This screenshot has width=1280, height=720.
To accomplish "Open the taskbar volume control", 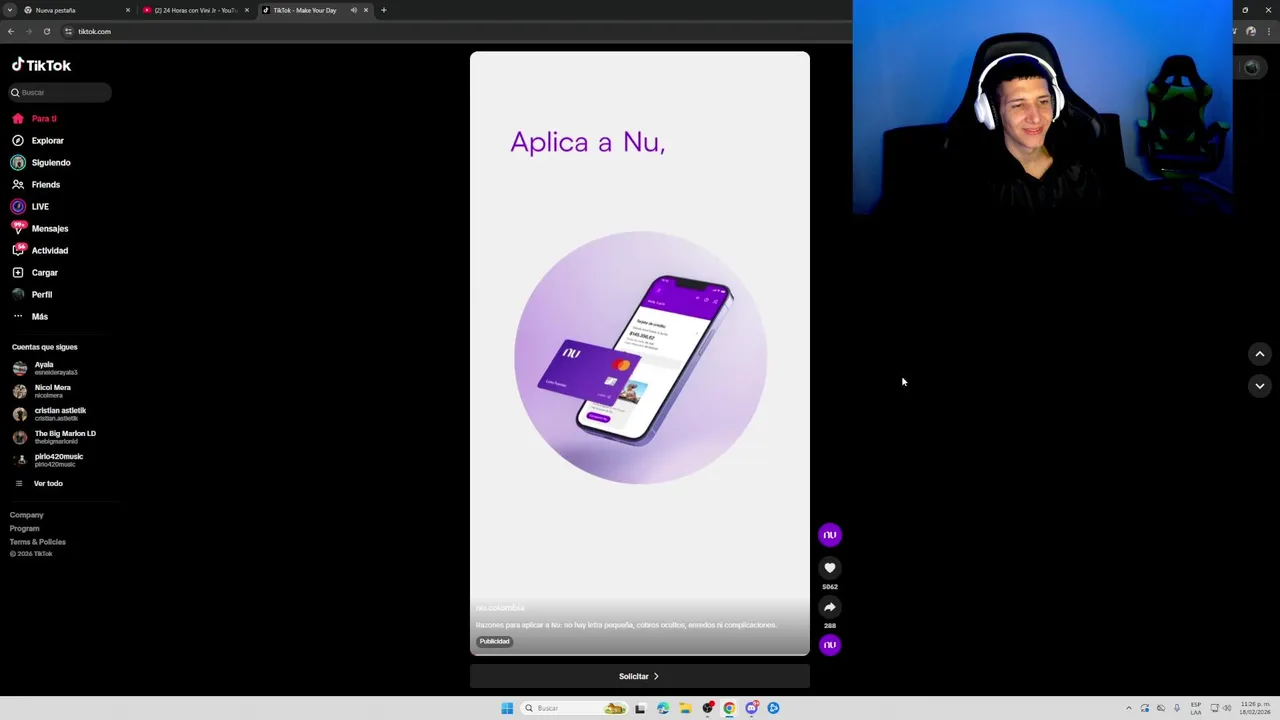I will coord(1227,708).
